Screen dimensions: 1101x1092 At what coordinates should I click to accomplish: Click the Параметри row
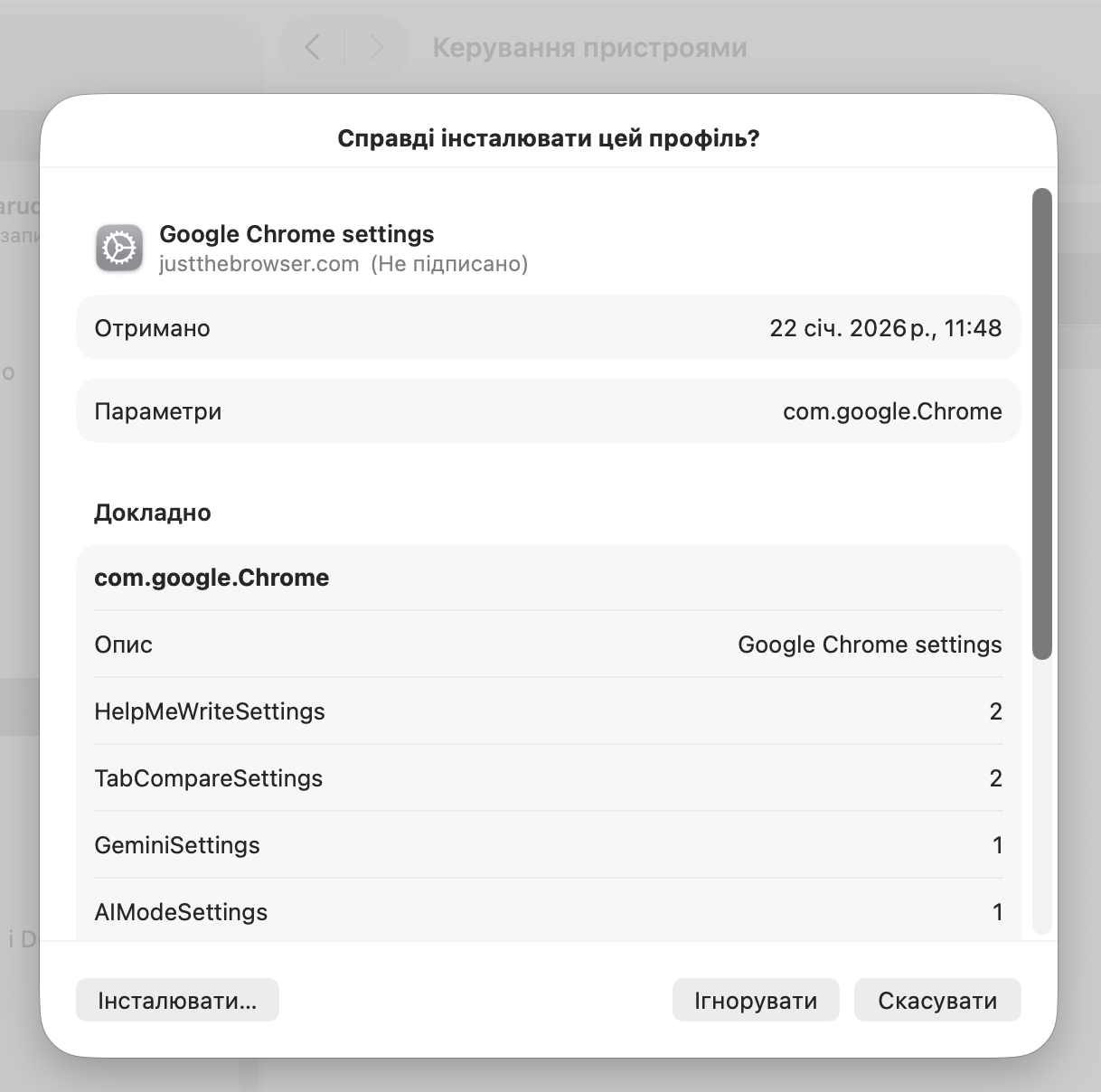(548, 411)
